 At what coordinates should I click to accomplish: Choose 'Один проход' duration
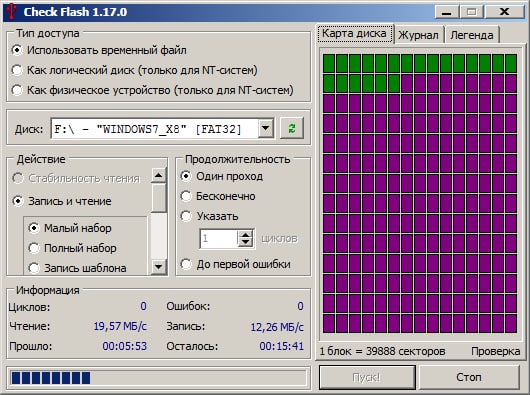pyautogui.click(x=222, y=176)
